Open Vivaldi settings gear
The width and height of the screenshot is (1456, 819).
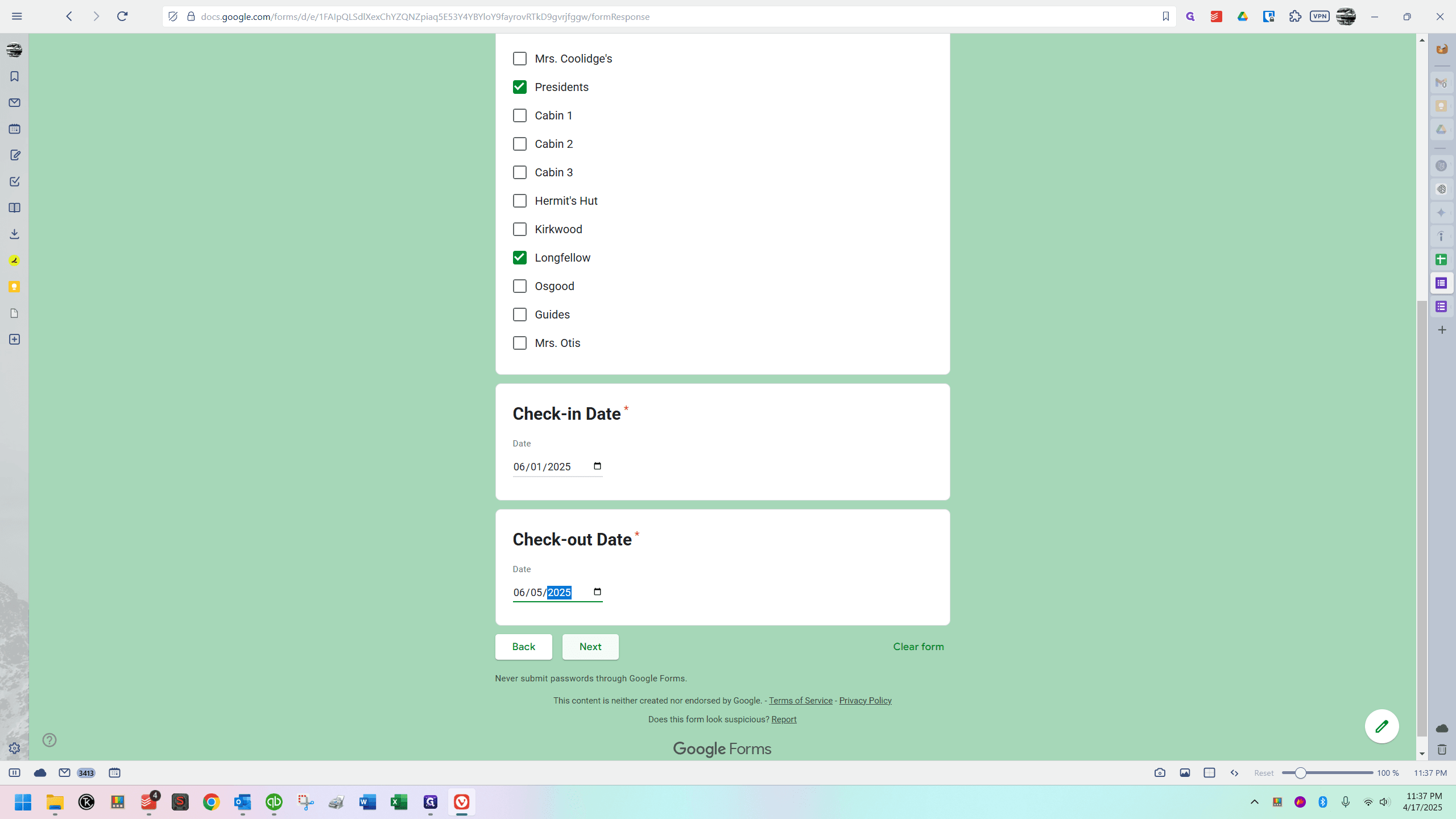14,748
